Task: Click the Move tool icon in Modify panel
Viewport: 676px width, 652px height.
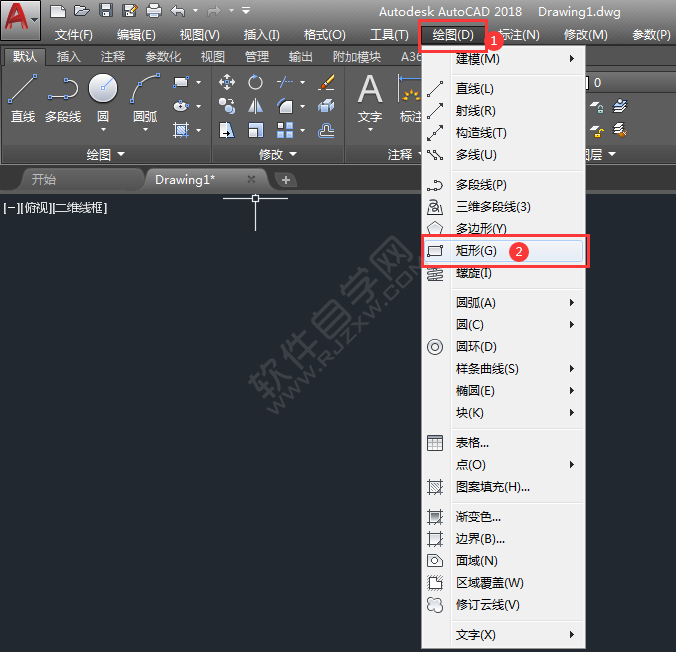Action: click(227, 82)
